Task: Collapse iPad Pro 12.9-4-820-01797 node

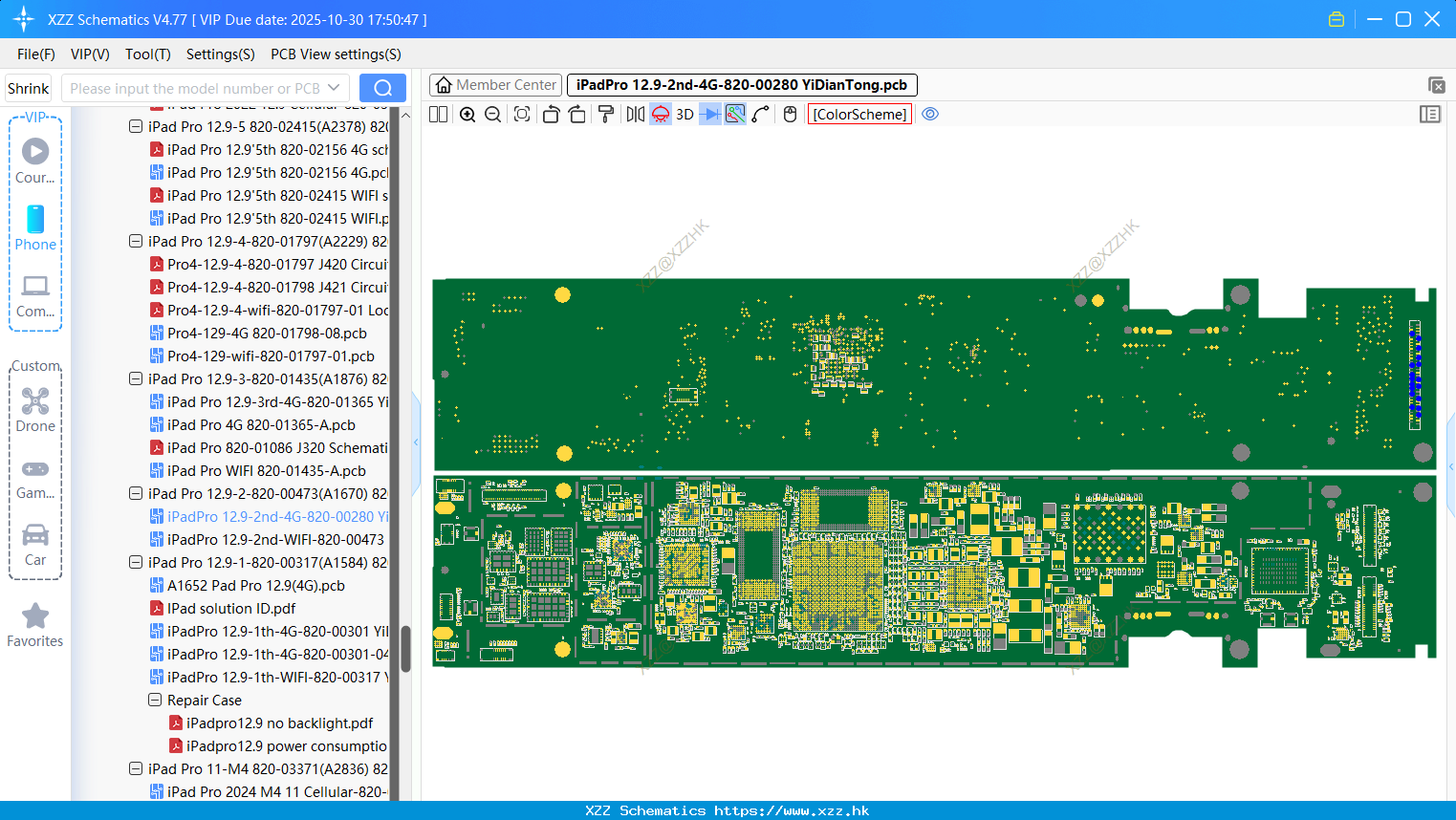Action: tap(136, 241)
